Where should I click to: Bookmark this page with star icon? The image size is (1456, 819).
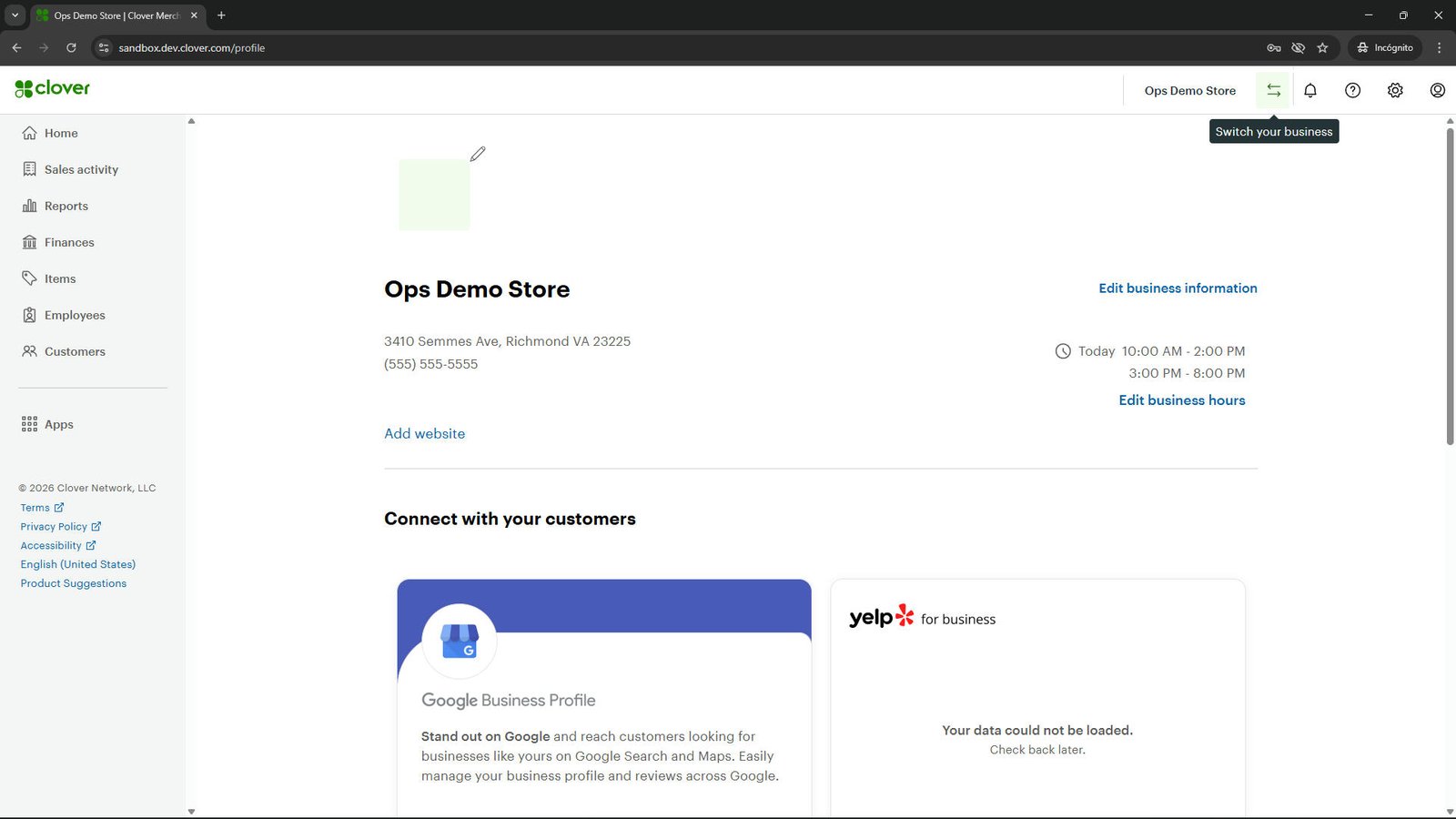point(1322,47)
